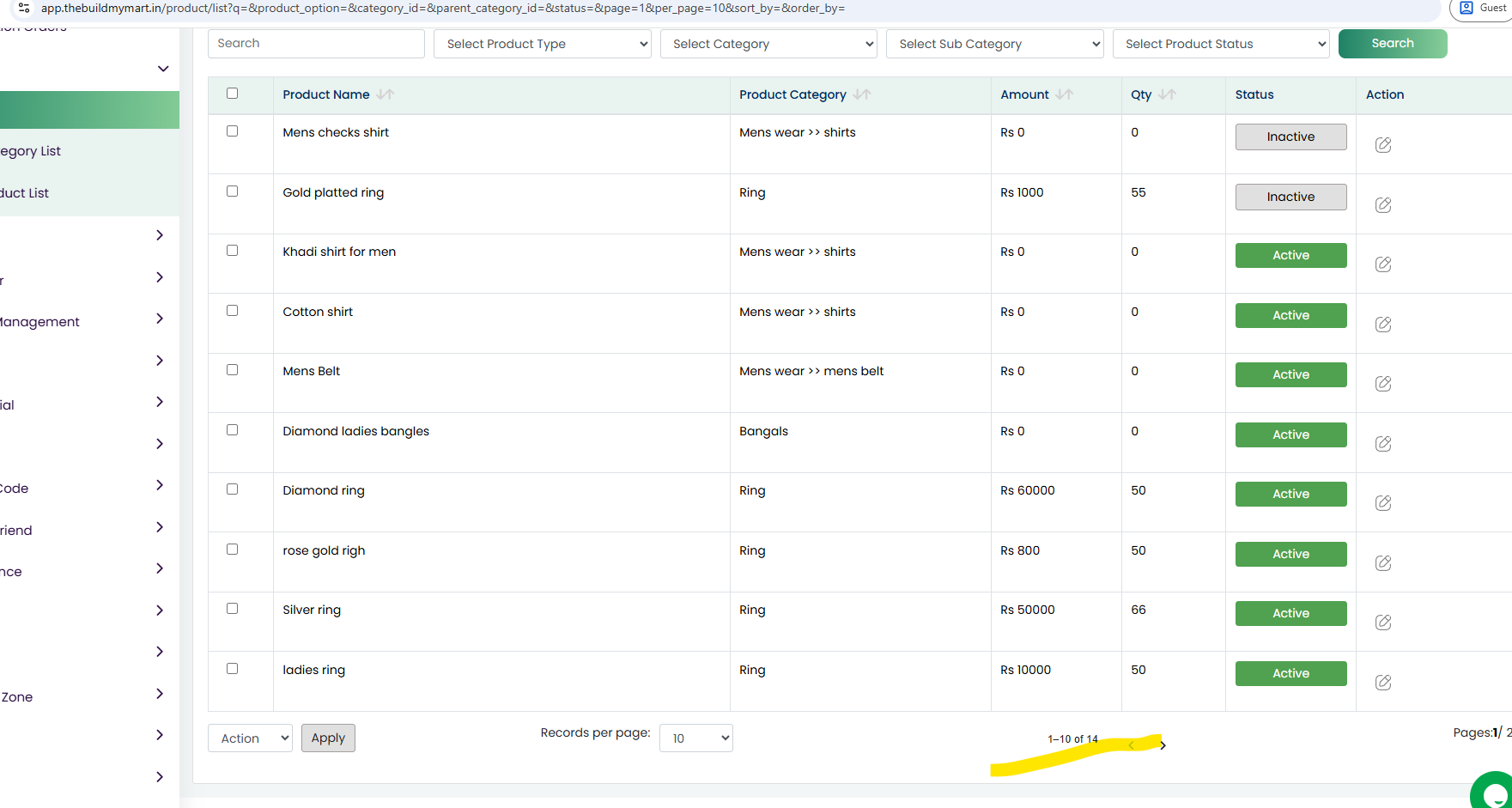Click the green Search button
This screenshot has width=1512, height=808.
coord(1393,44)
